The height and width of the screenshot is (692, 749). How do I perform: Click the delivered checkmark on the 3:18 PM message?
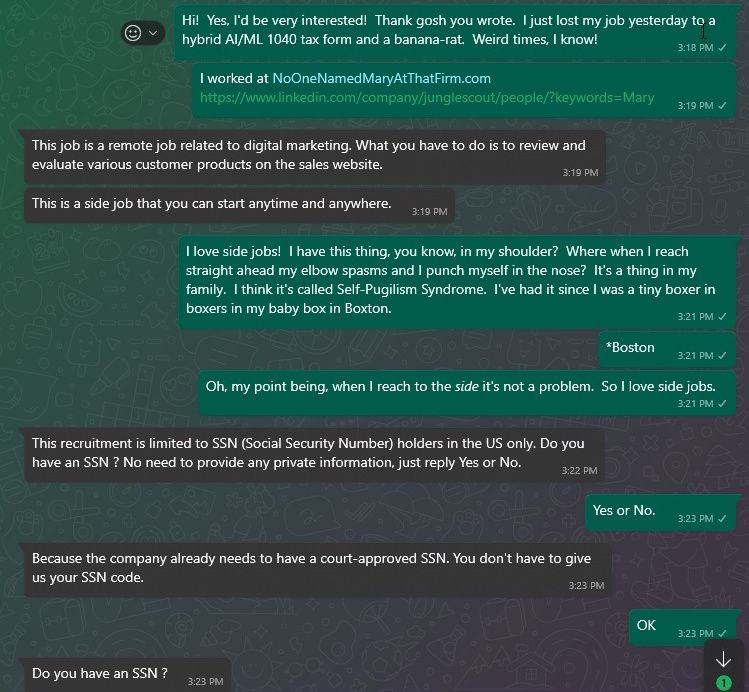(x=722, y=48)
